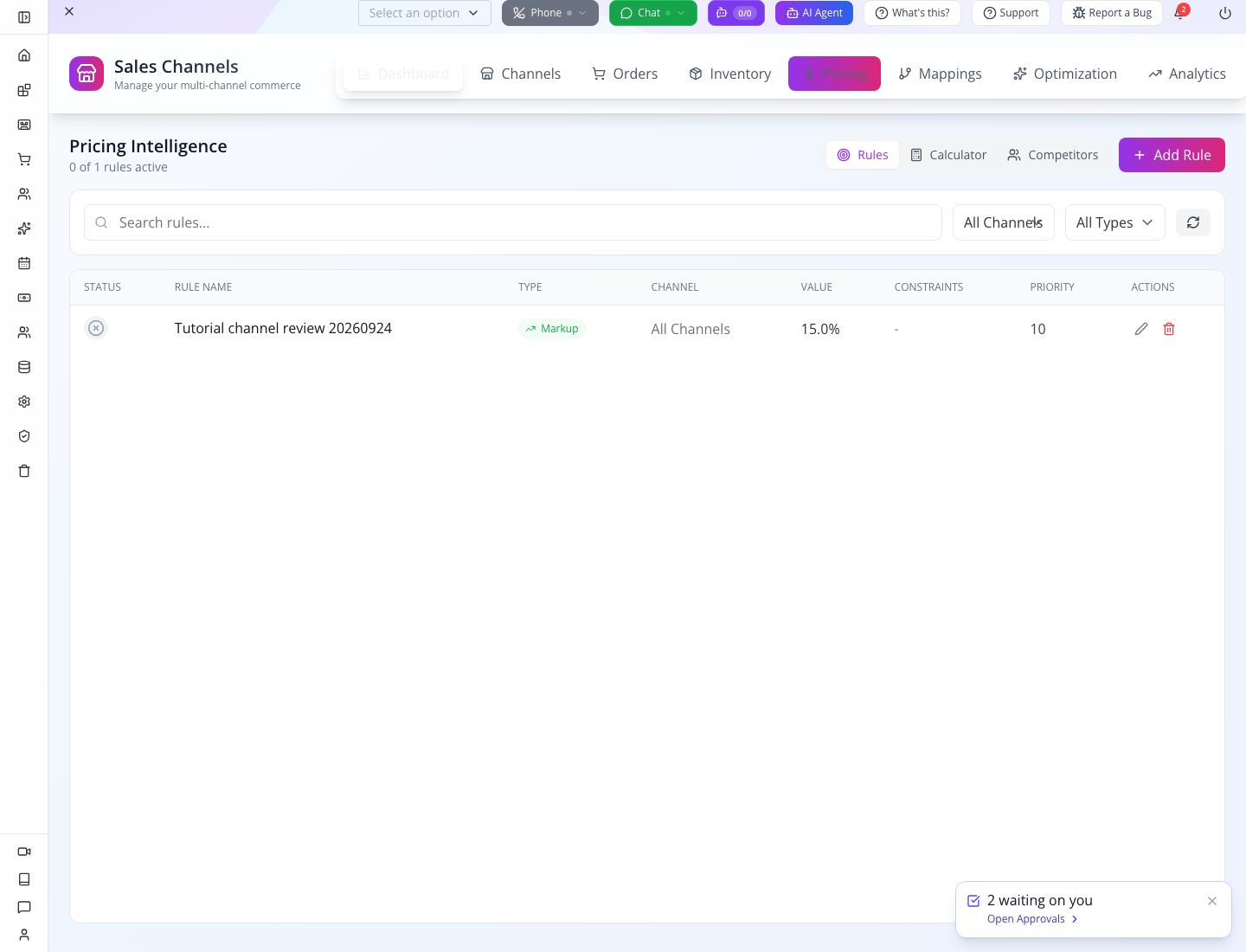Toggle status of Tutorial channel review rule
This screenshot has height=952, width=1246.
pyautogui.click(x=96, y=328)
